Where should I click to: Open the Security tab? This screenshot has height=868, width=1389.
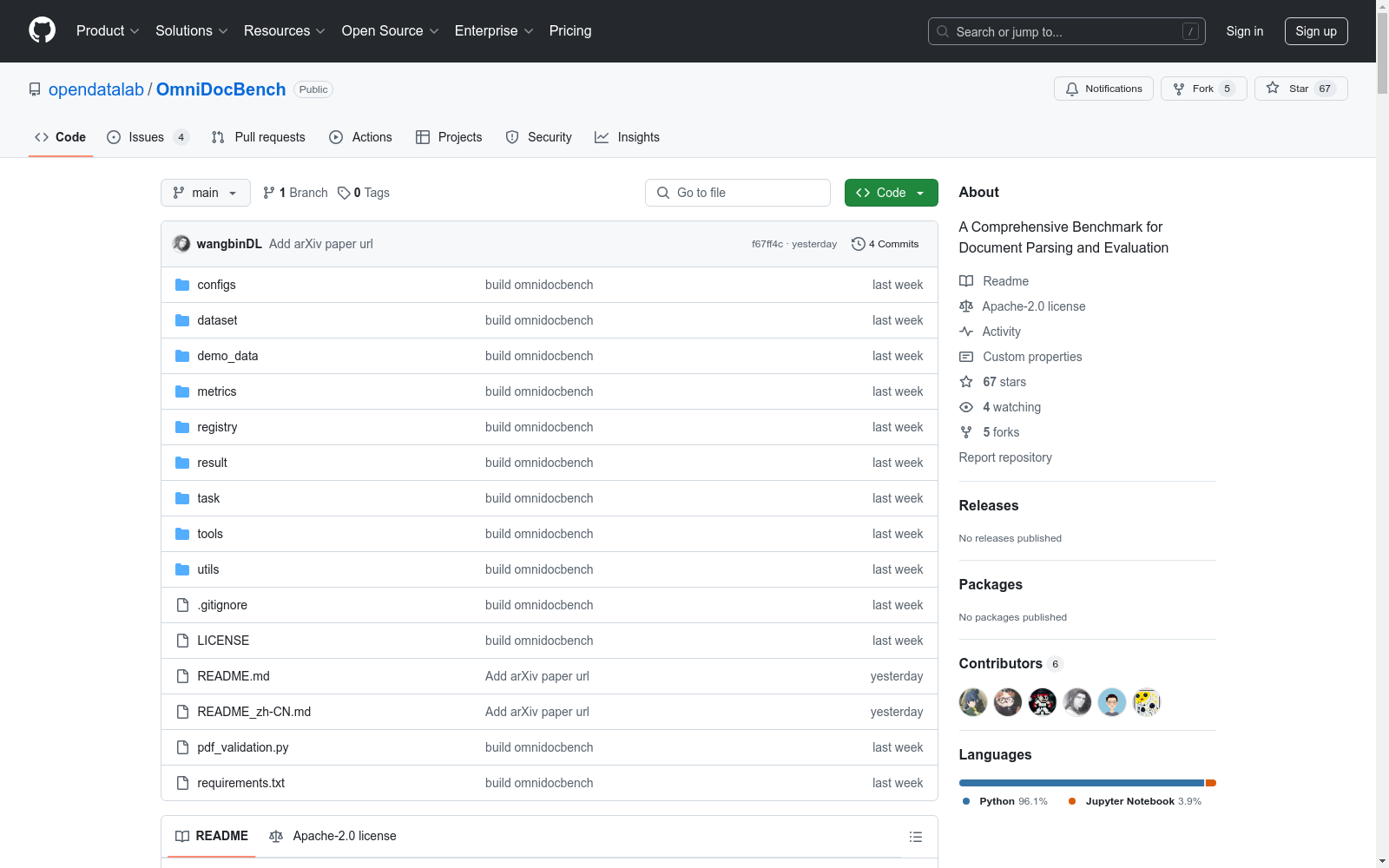[539, 137]
